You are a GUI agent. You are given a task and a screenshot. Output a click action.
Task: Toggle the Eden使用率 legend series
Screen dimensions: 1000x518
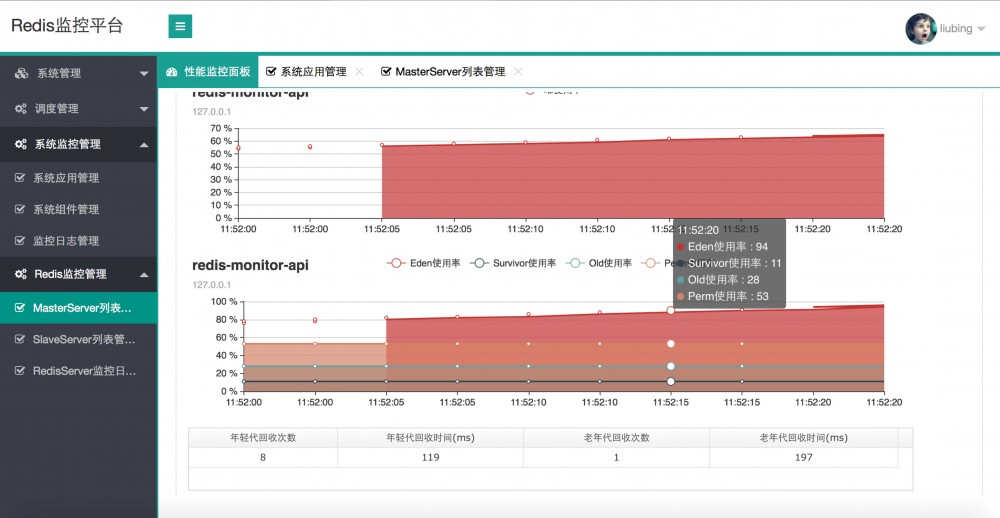click(x=423, y=263)
